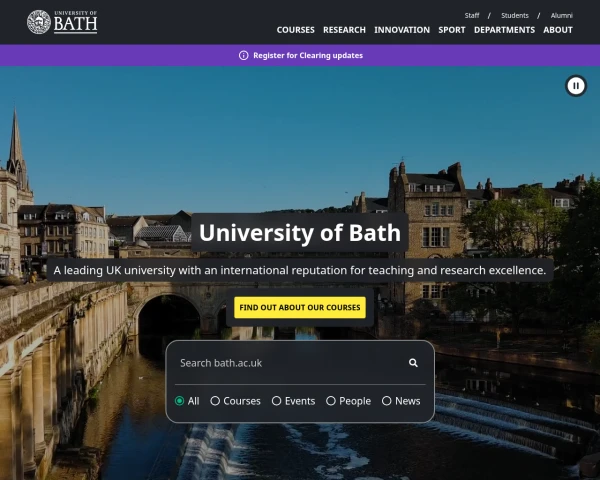Screen dimensions: 600x480
Task: Open the About menu
Action: pos(558,30)
